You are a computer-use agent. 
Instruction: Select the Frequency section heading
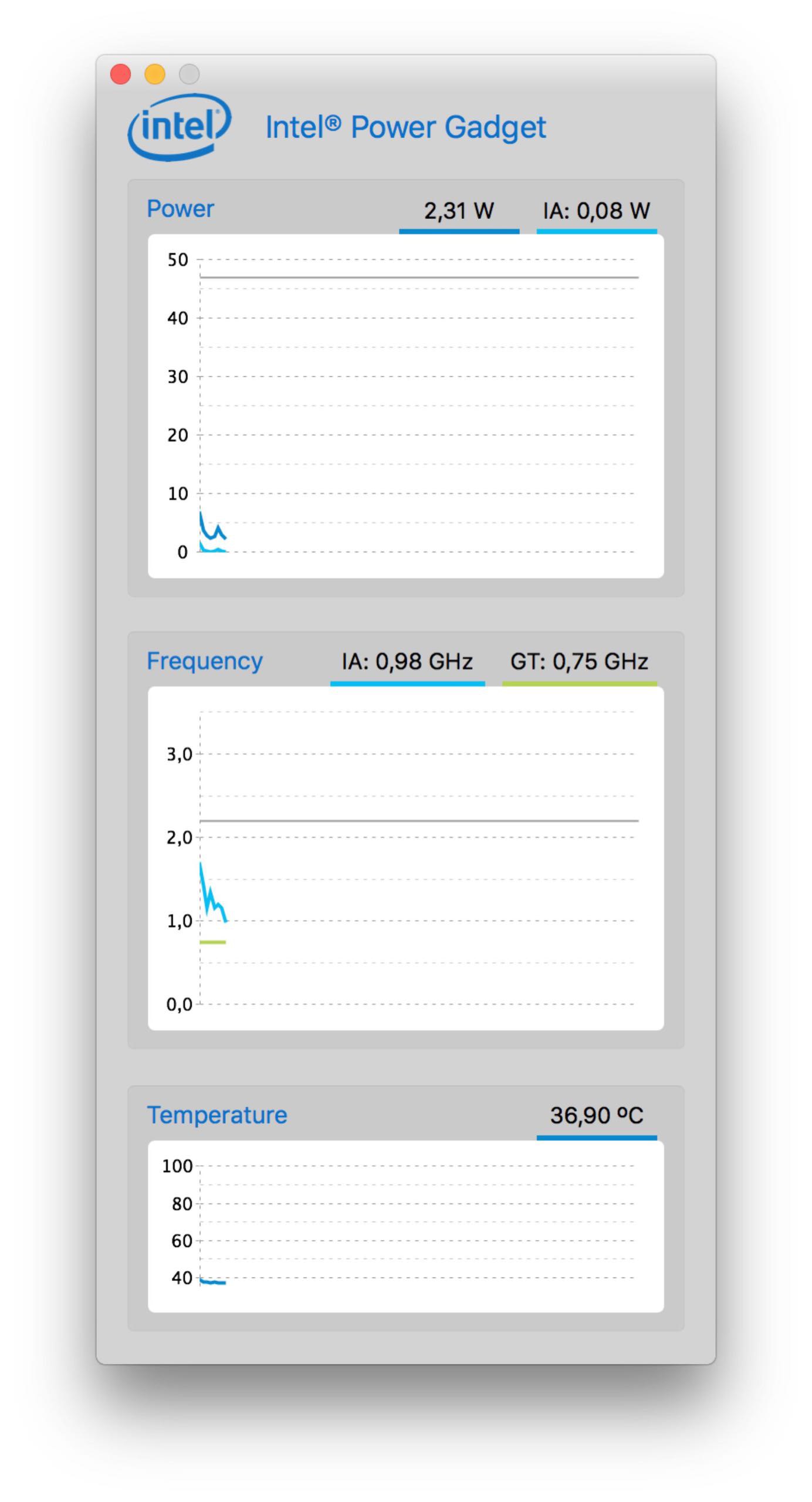204,661
